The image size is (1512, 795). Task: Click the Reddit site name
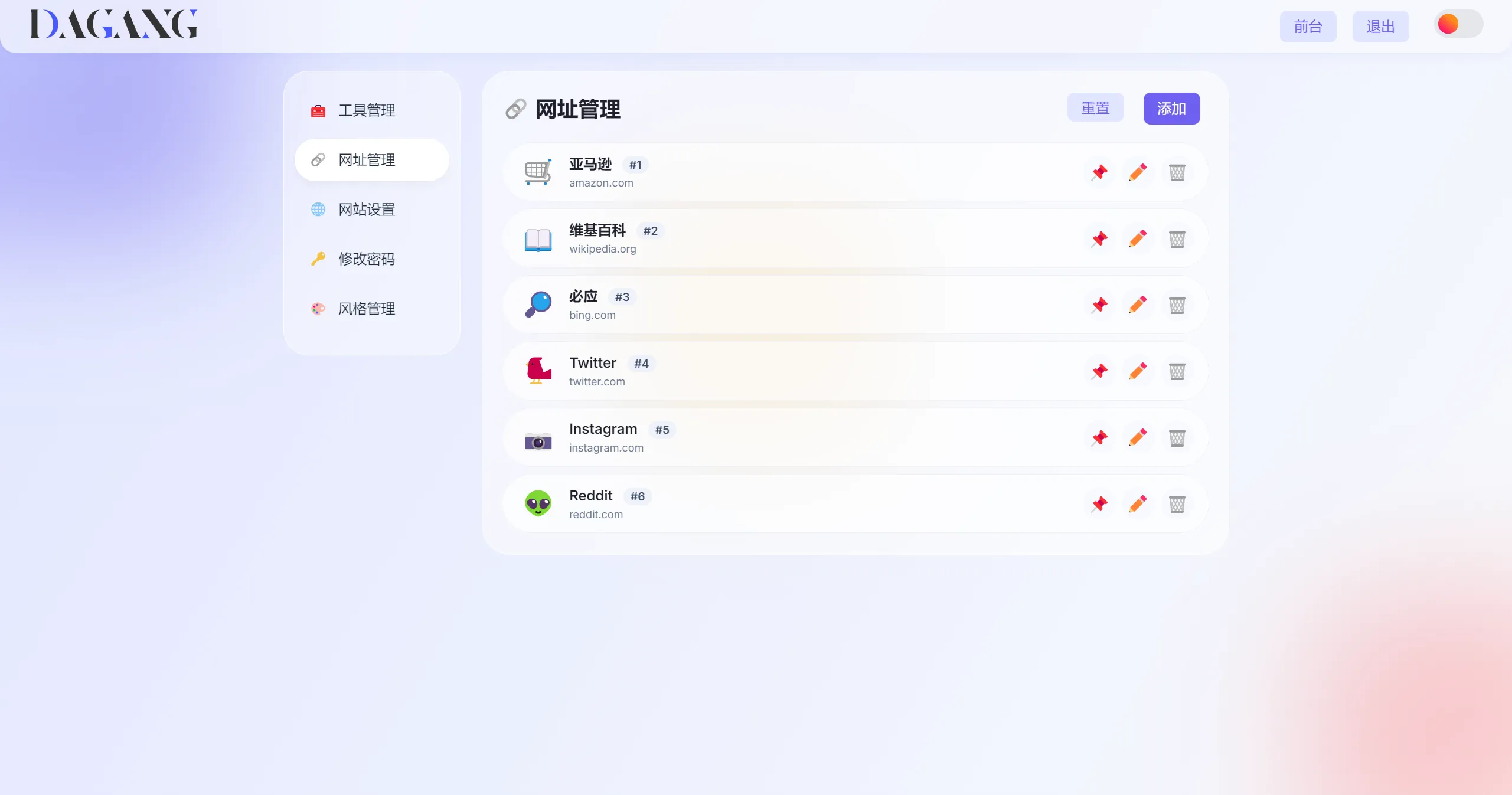tap(591, 496)
